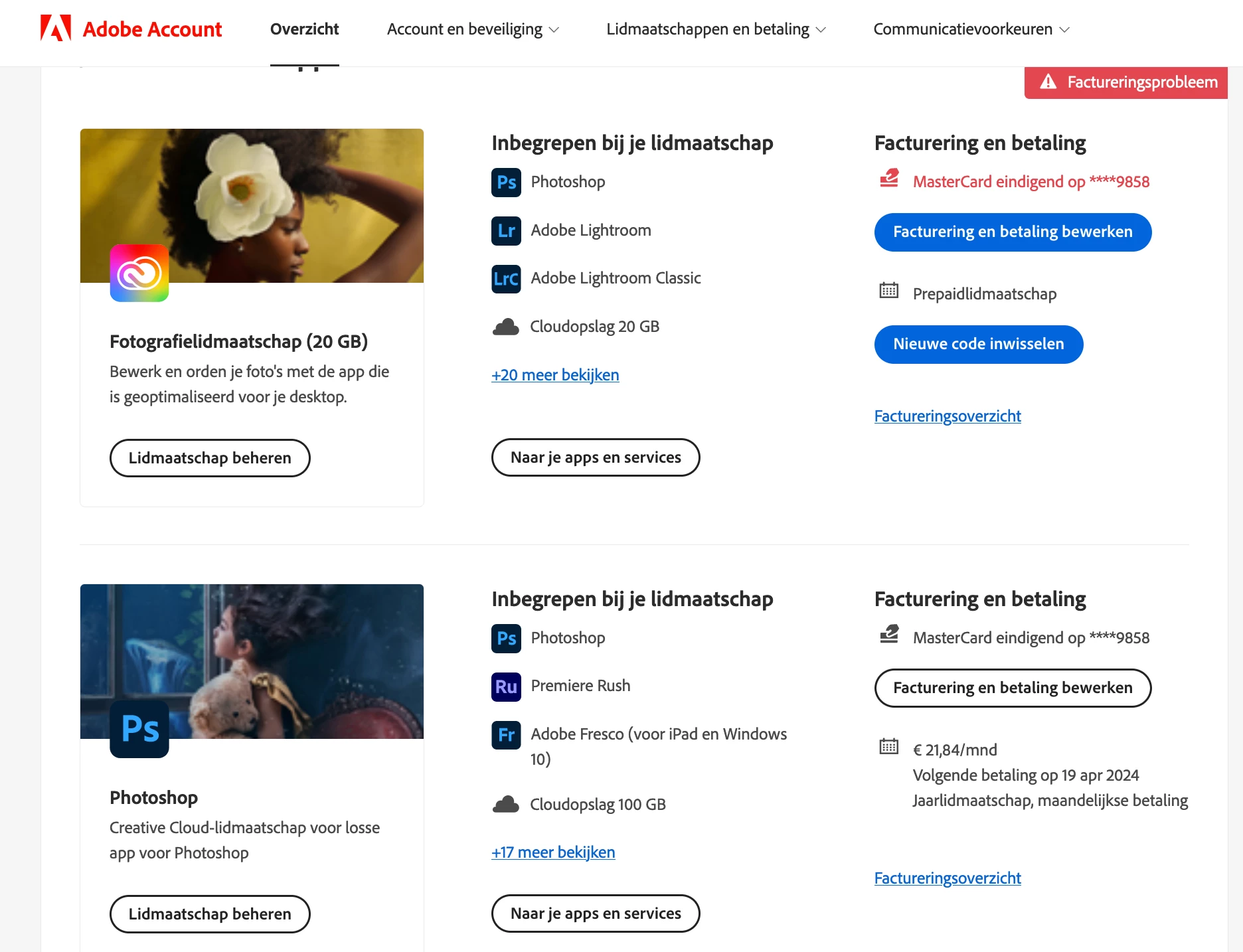The height and width of the screenshot is (952, 1243).
Task: Open the Overzicht tab
Action: click(x=304, y=29)
